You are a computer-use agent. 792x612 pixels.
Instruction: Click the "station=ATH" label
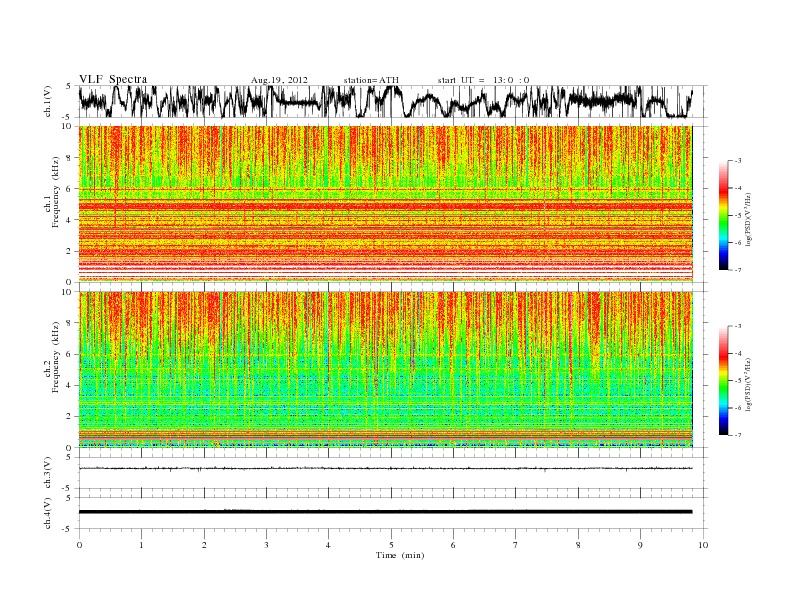(371, 80)
